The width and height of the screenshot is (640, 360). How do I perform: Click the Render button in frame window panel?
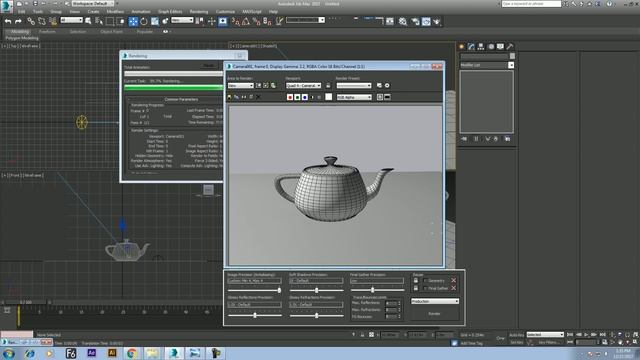tap(434, 314)
